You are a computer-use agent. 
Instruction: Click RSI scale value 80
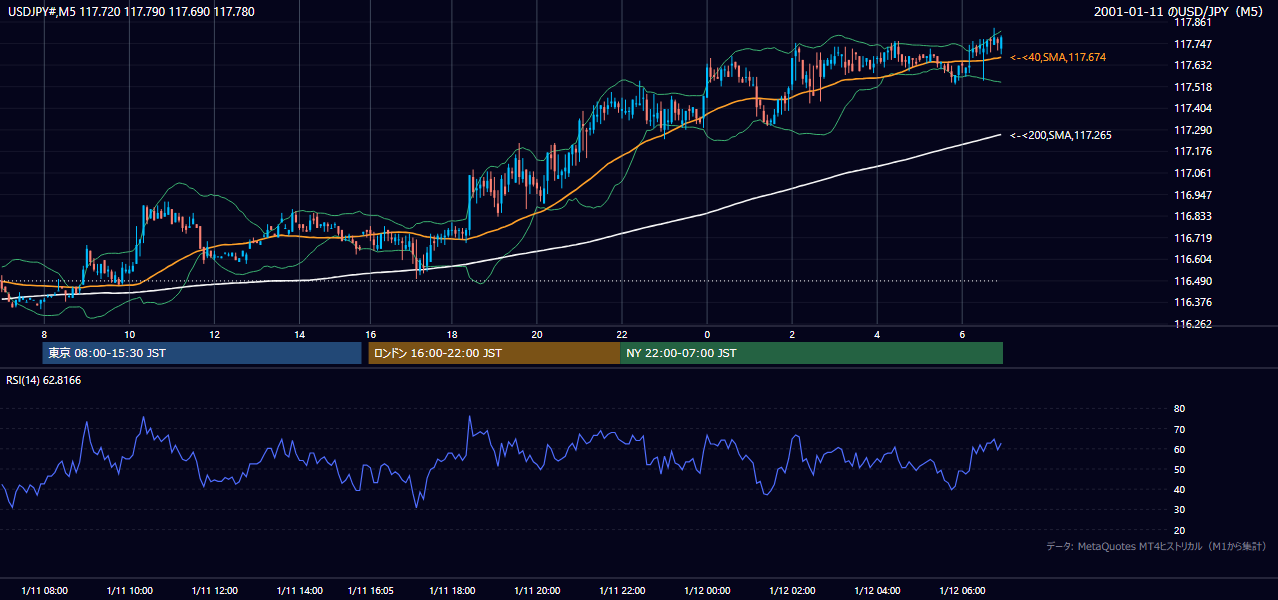click(1179, 409)
